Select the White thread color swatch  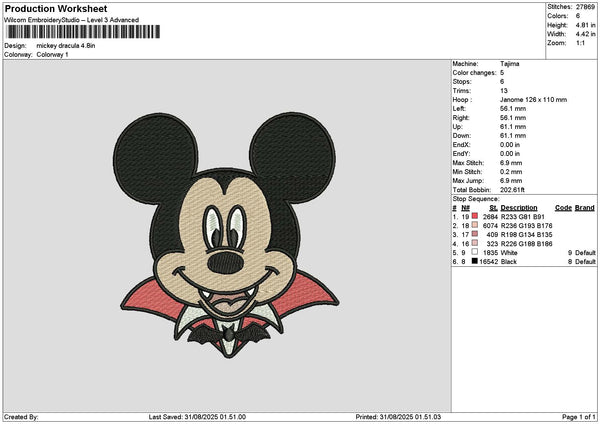(474, 252)
